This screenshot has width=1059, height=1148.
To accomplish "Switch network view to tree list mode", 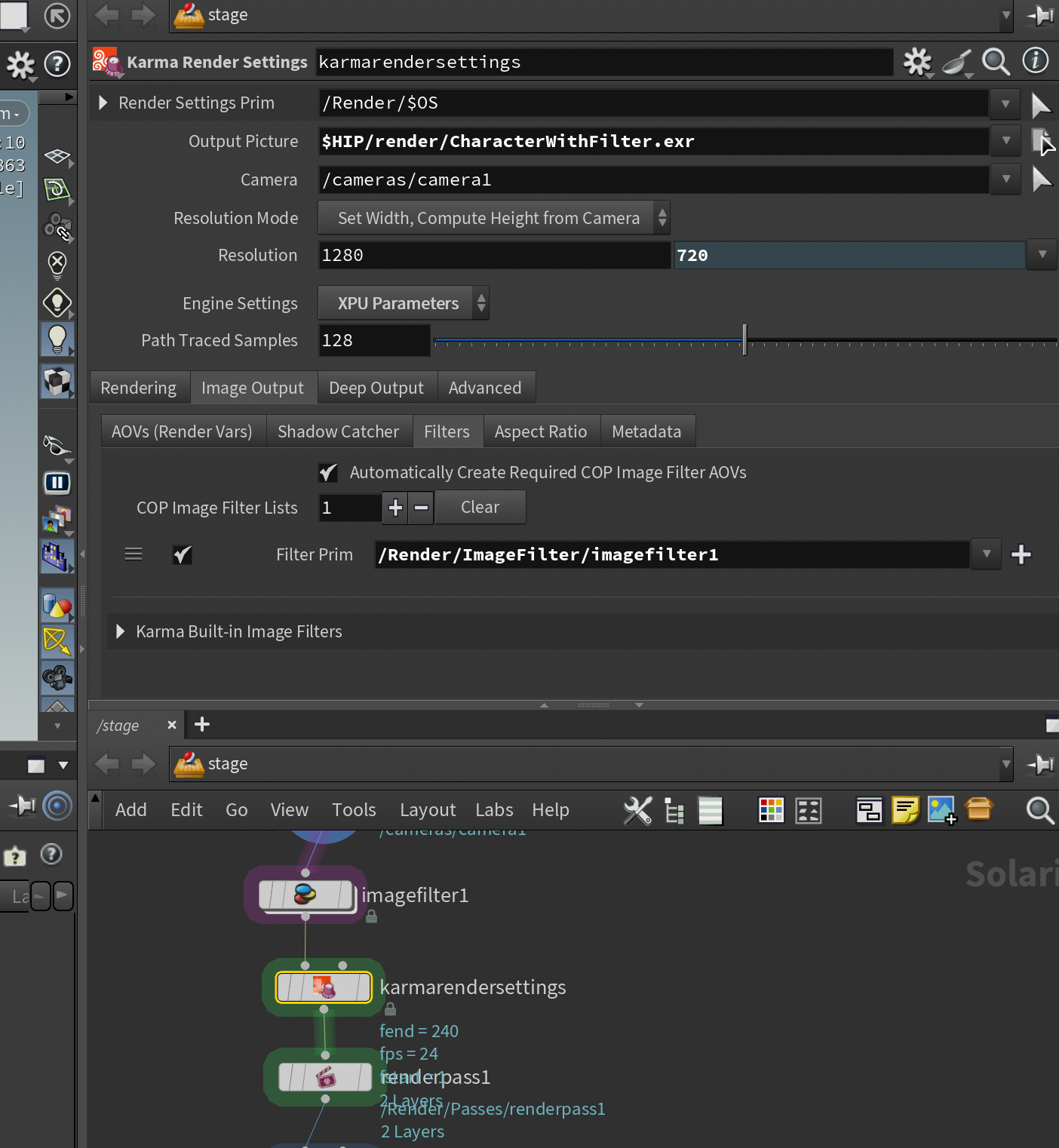I will coord(674,811).
